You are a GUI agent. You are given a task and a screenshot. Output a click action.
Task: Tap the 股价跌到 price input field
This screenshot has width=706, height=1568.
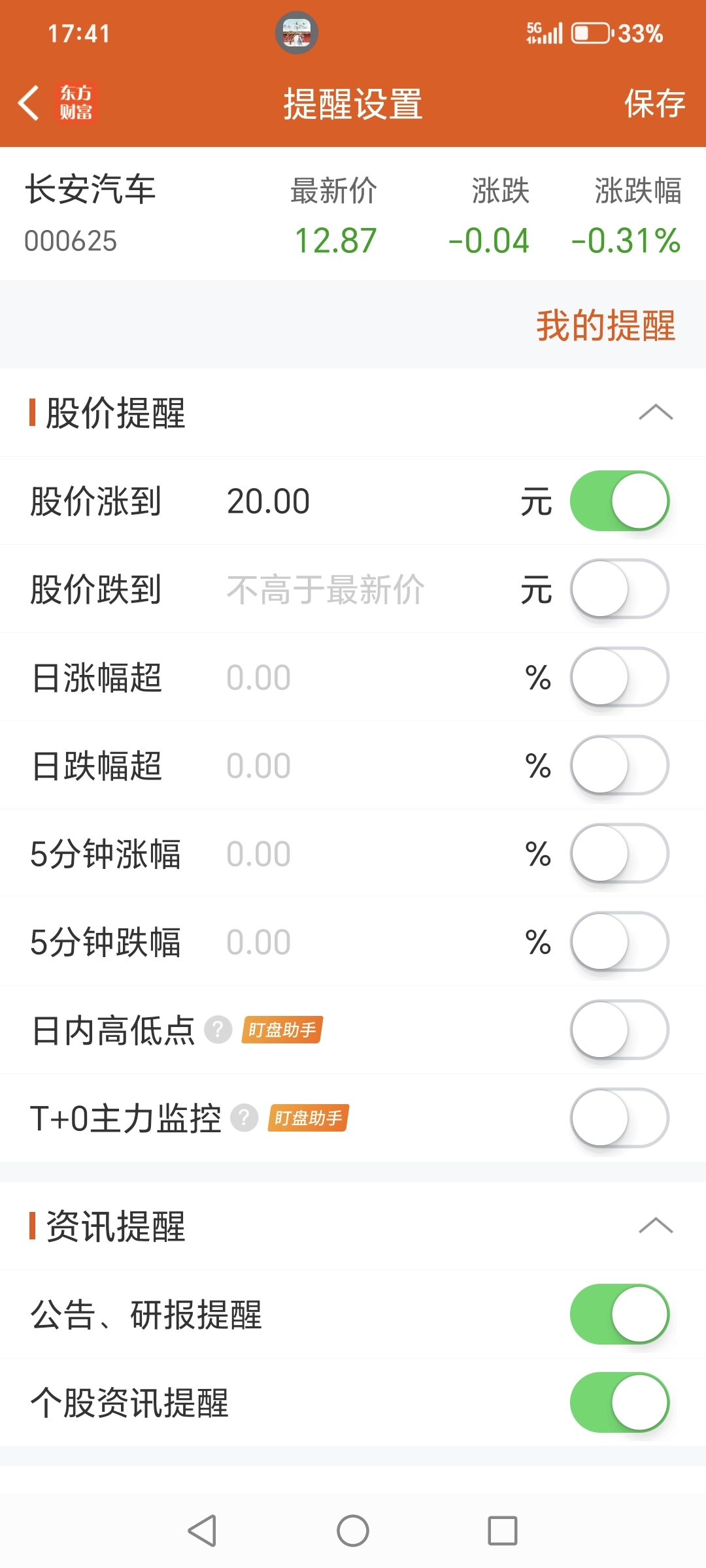tap(366, 589)
